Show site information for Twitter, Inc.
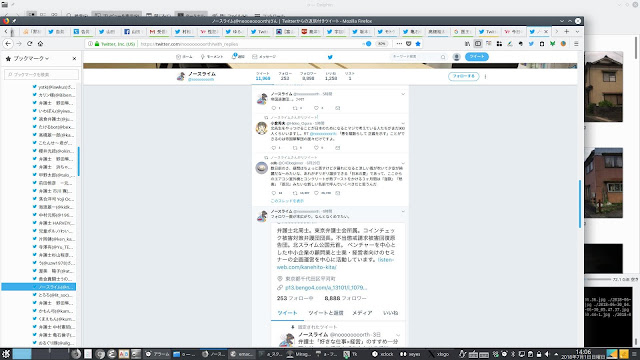This screenshot has width=640, height=360. [91, 44]
